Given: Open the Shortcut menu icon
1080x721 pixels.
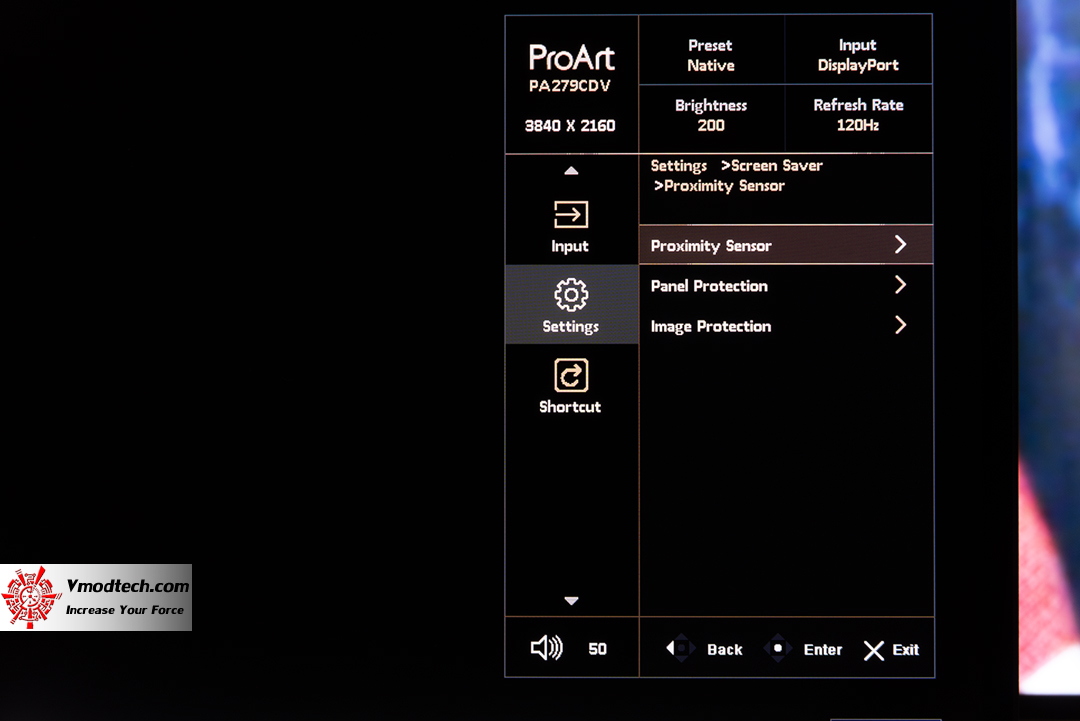Looking at the screenshot, I should (571, 375).
